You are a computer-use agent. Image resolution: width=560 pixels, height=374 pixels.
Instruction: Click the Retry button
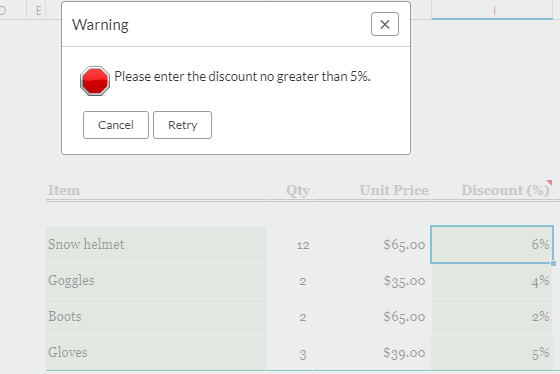click(182, 125)
